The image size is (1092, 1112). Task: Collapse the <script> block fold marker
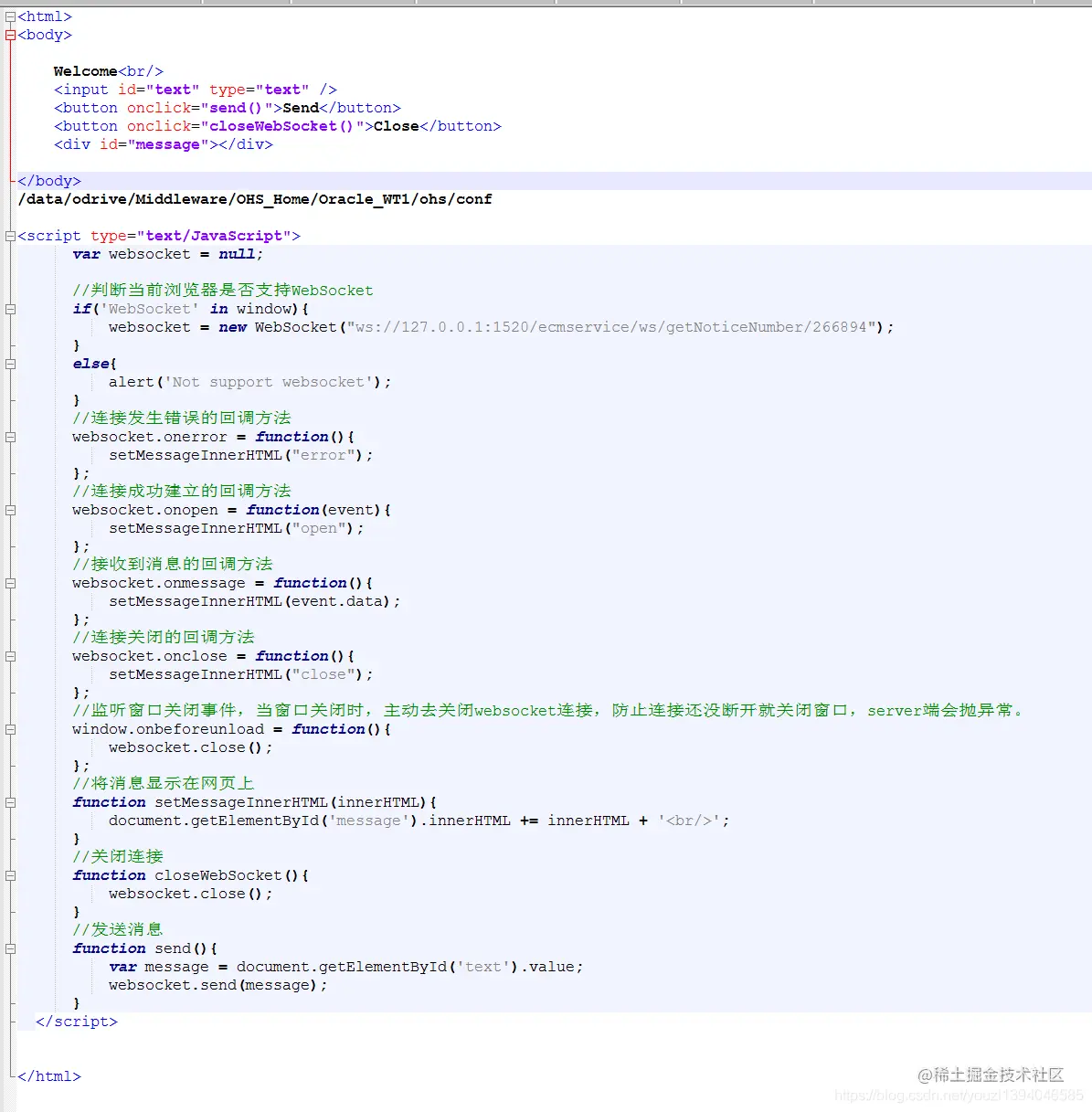pyautogui.click(x=10, y=236)
